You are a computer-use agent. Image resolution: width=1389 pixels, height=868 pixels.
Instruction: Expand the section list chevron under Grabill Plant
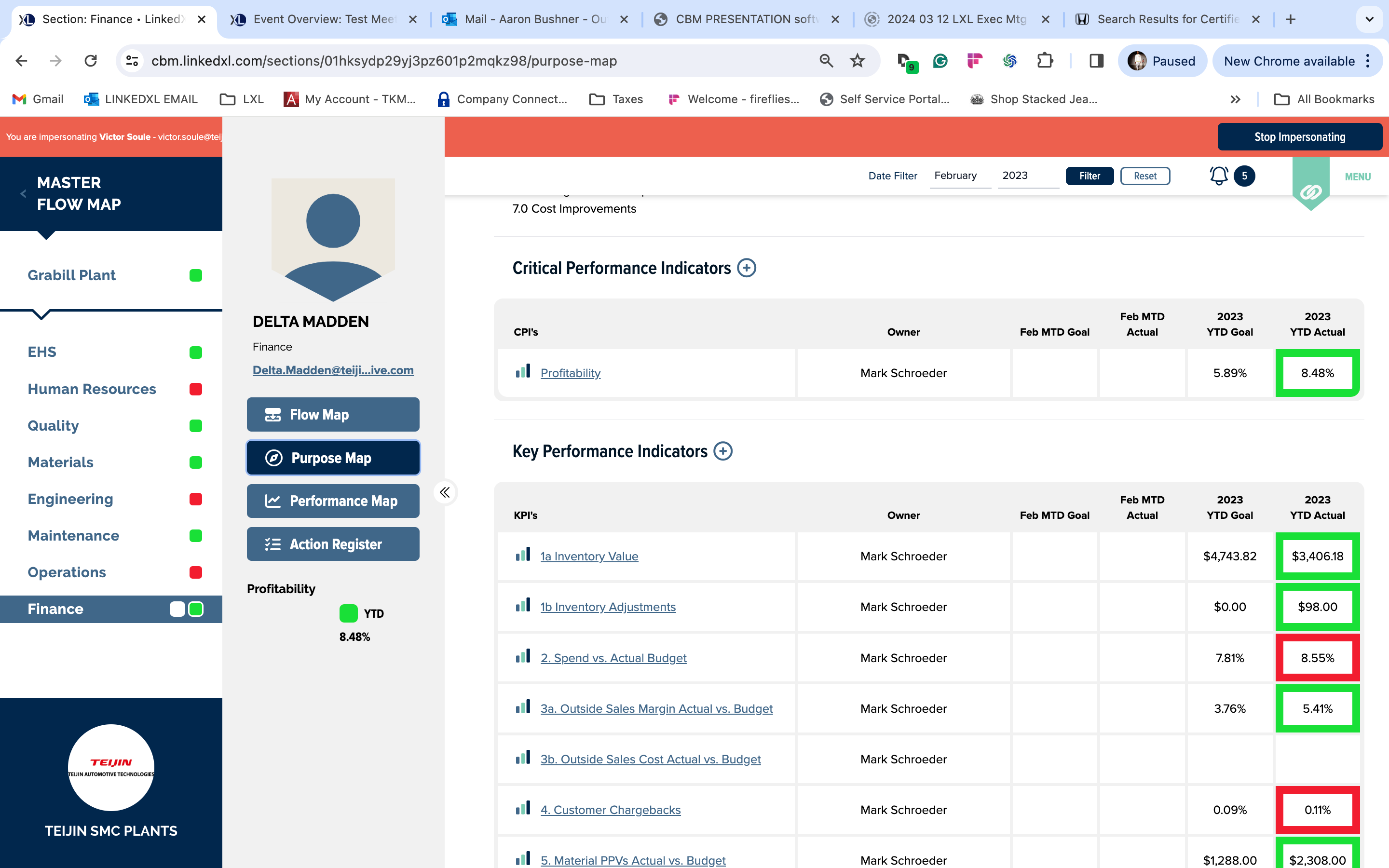coord(41,314)
